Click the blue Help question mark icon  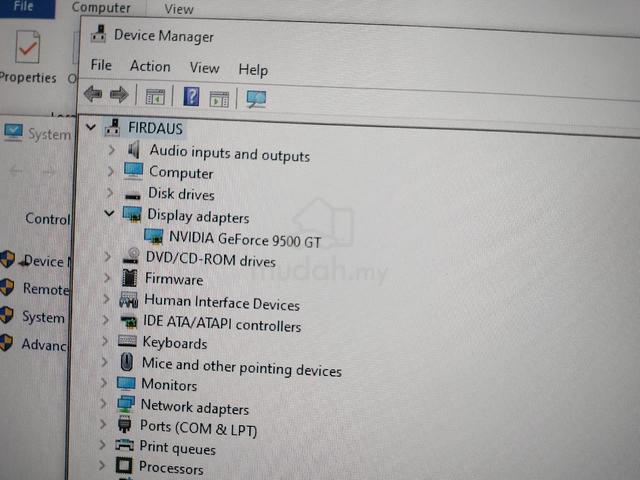[x=191, y=97]
